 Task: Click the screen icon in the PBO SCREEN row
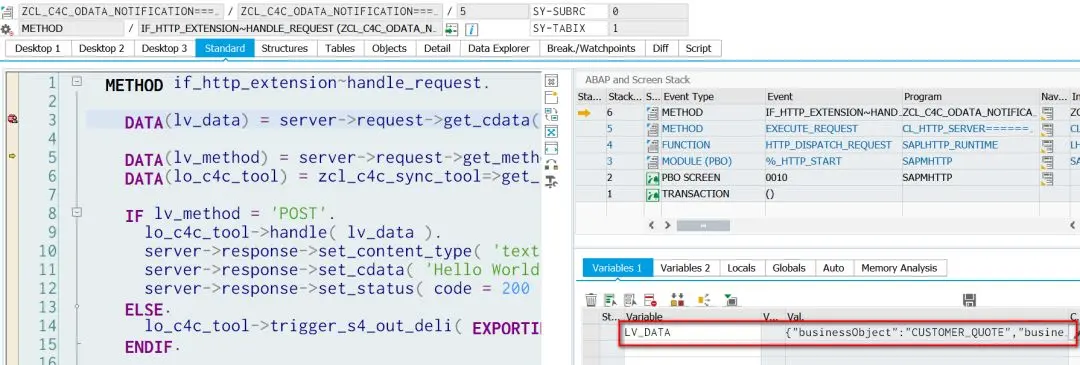tap(652, 178)
